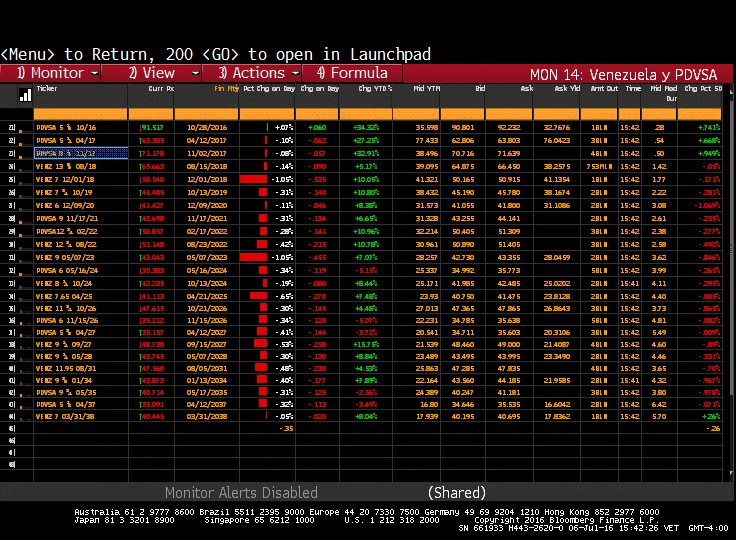Select the VENZ 9 05/07/23 ticker
Screen dimensions: 736x540
click(x=65, y=257)
